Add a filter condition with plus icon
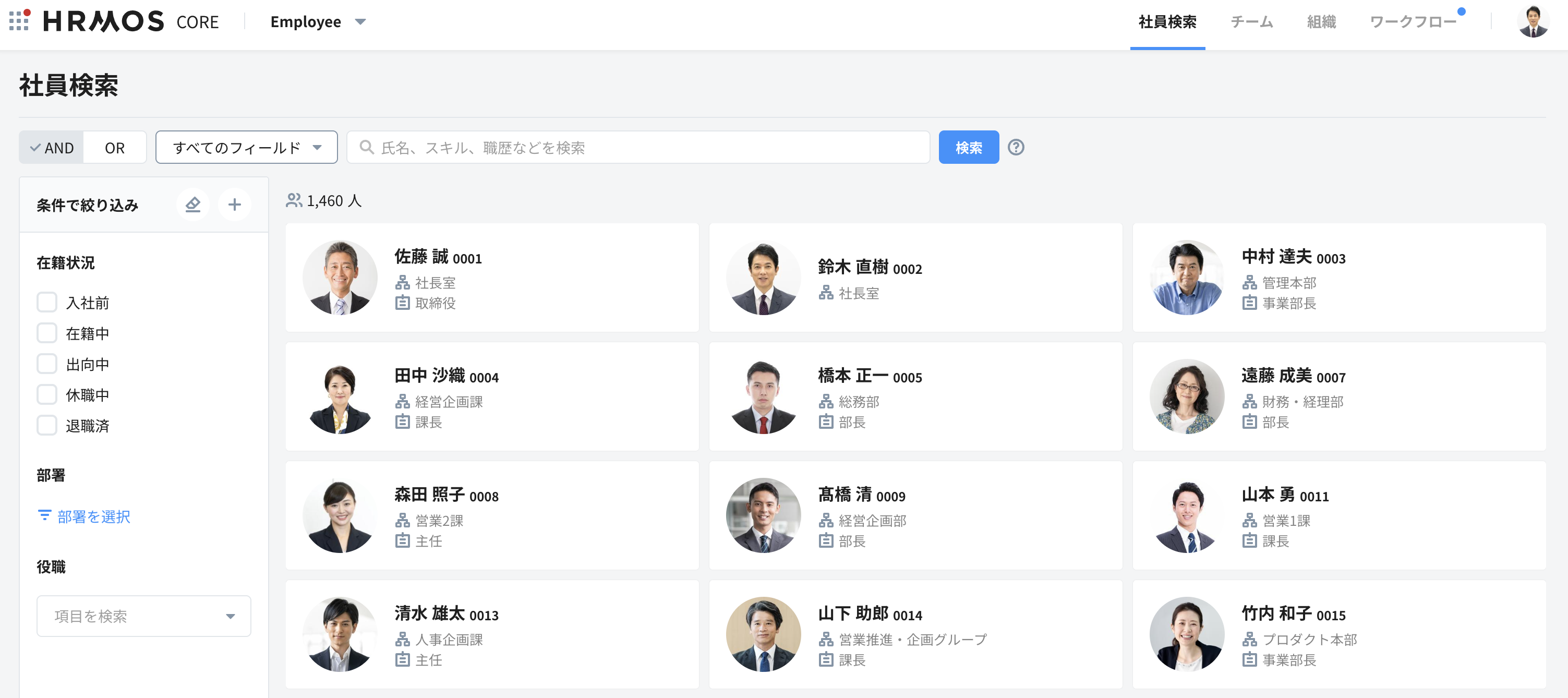This screenshot has width=1568, height=698. pos(234,204)
